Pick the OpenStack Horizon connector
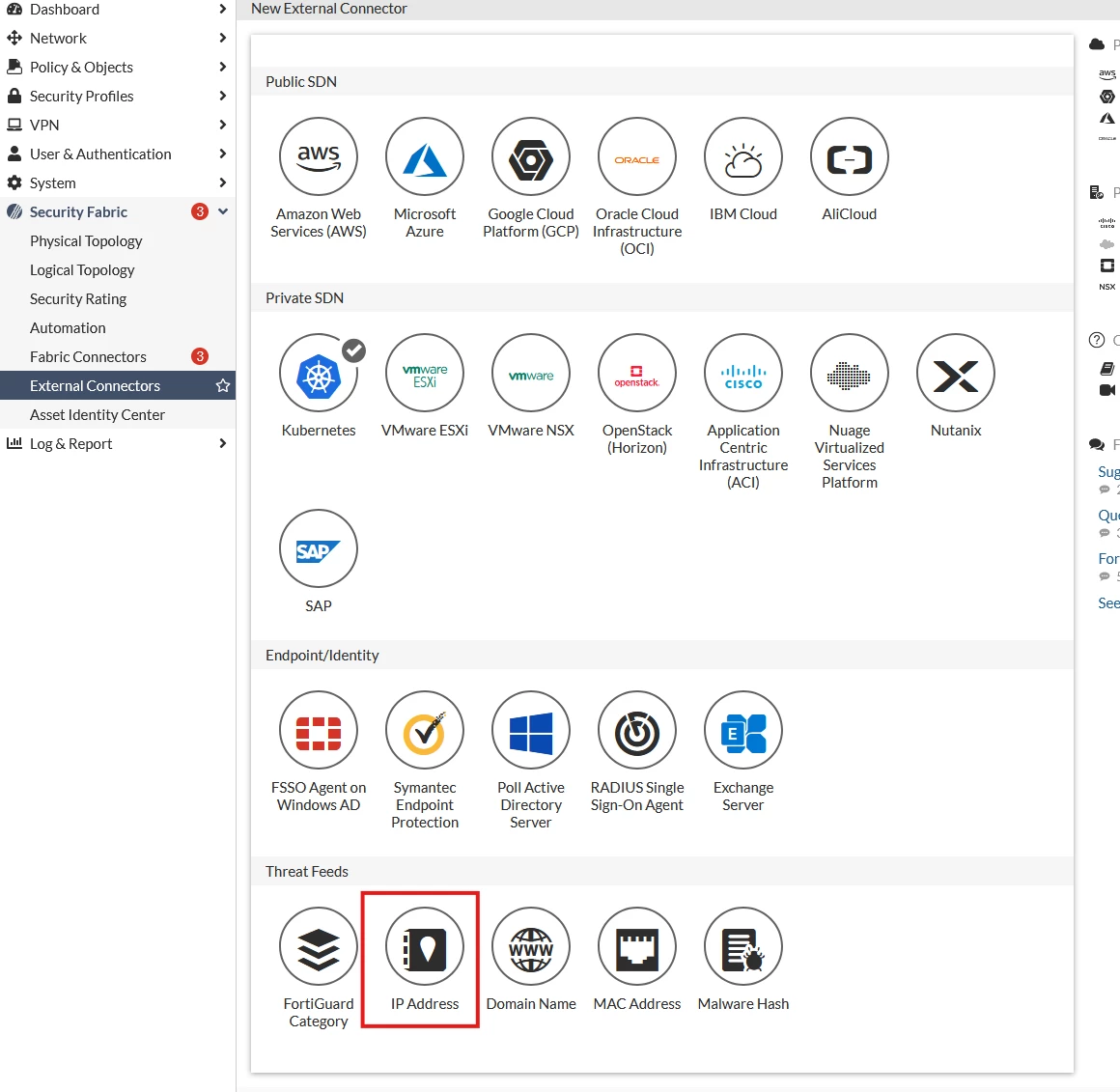 coord(637,373)
